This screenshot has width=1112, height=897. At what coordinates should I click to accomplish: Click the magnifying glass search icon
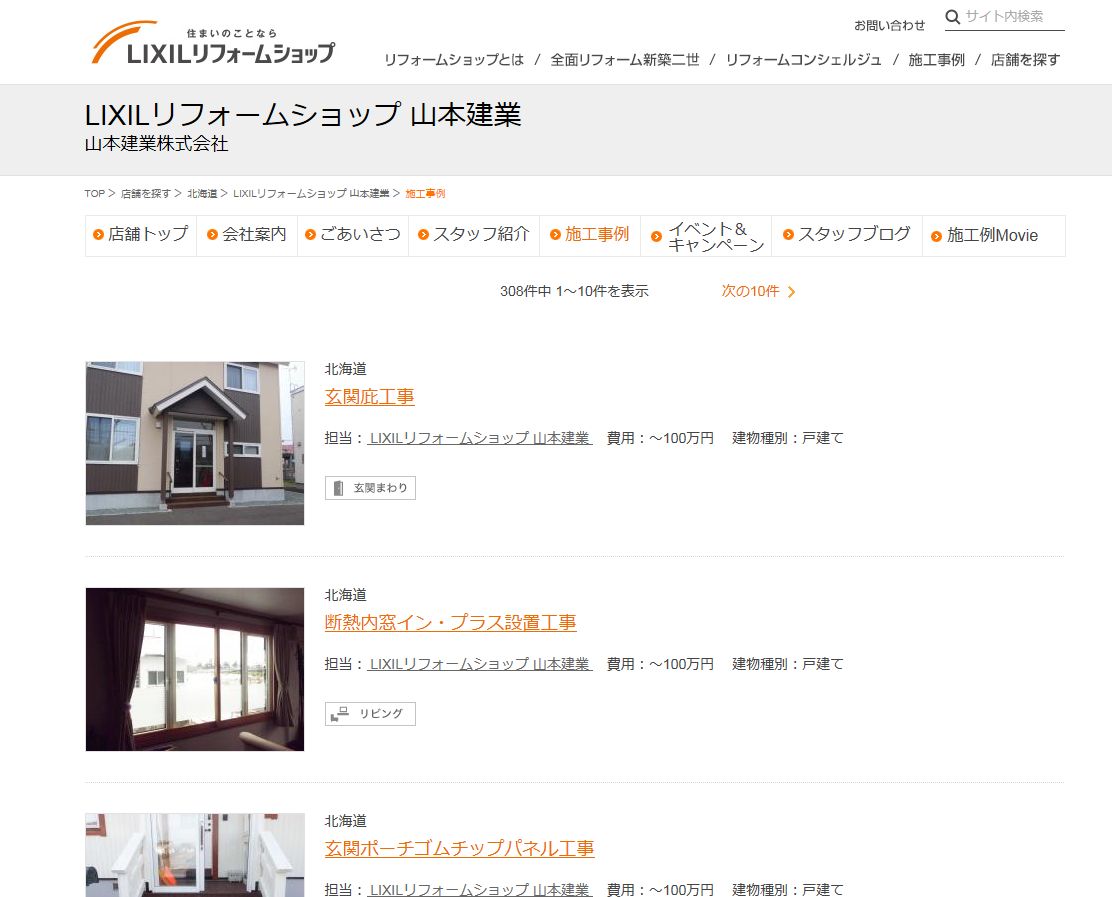pyautogui.click(x=953, y=16)
